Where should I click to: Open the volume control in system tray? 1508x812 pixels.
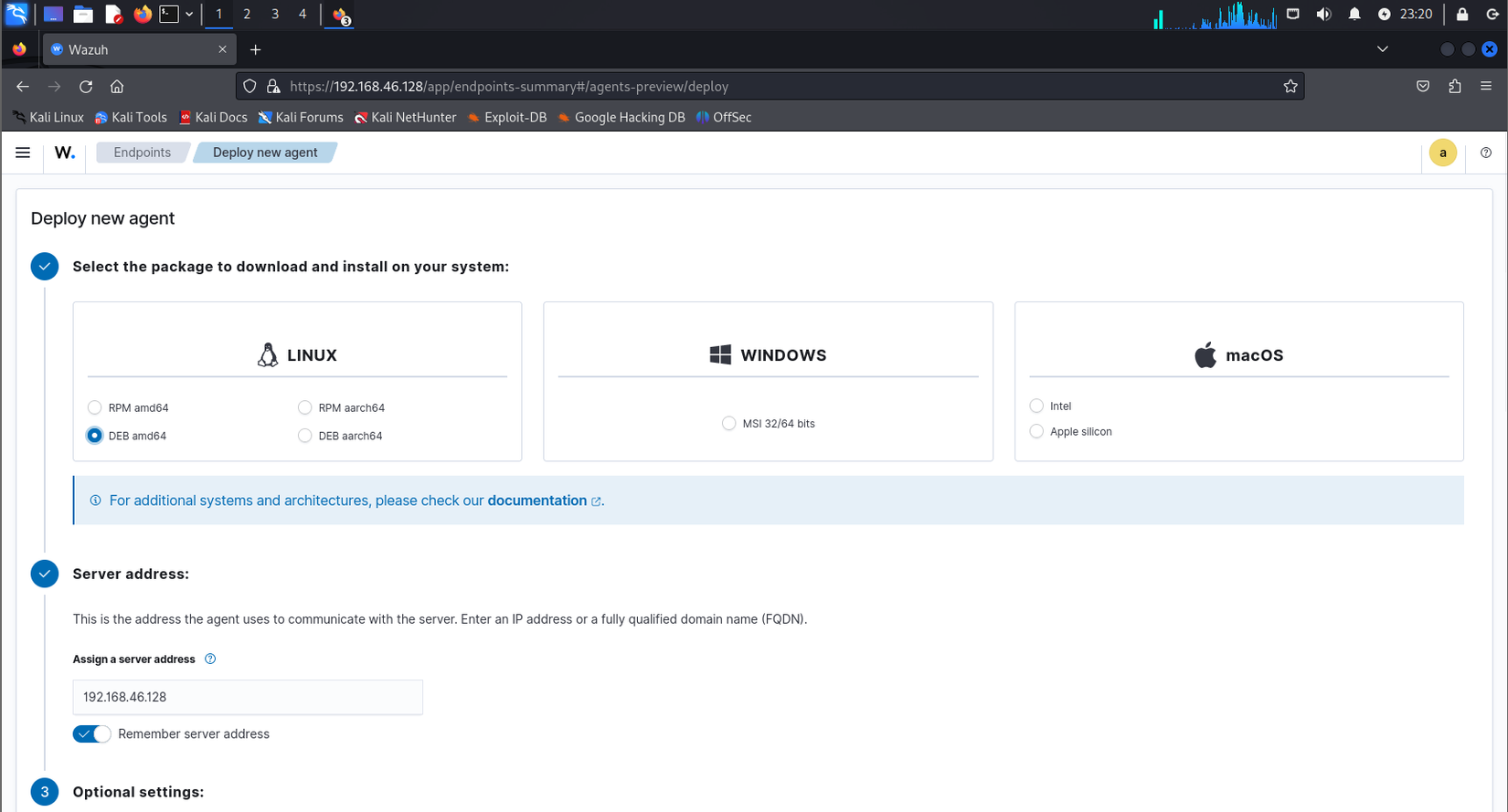(x=1323, y=14)
